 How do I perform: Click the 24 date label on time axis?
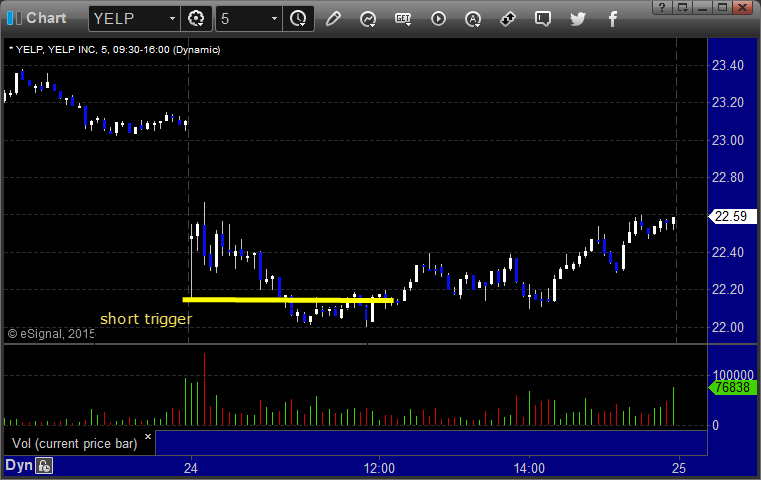[x=191, y=468]
